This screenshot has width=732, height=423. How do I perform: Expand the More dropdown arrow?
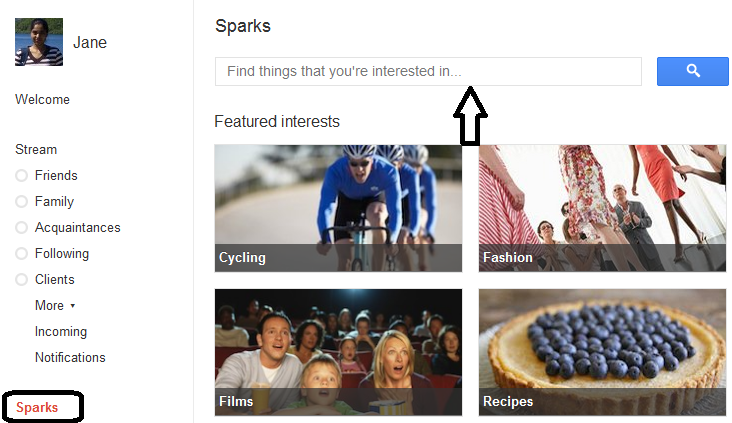[x=72, y=306]
